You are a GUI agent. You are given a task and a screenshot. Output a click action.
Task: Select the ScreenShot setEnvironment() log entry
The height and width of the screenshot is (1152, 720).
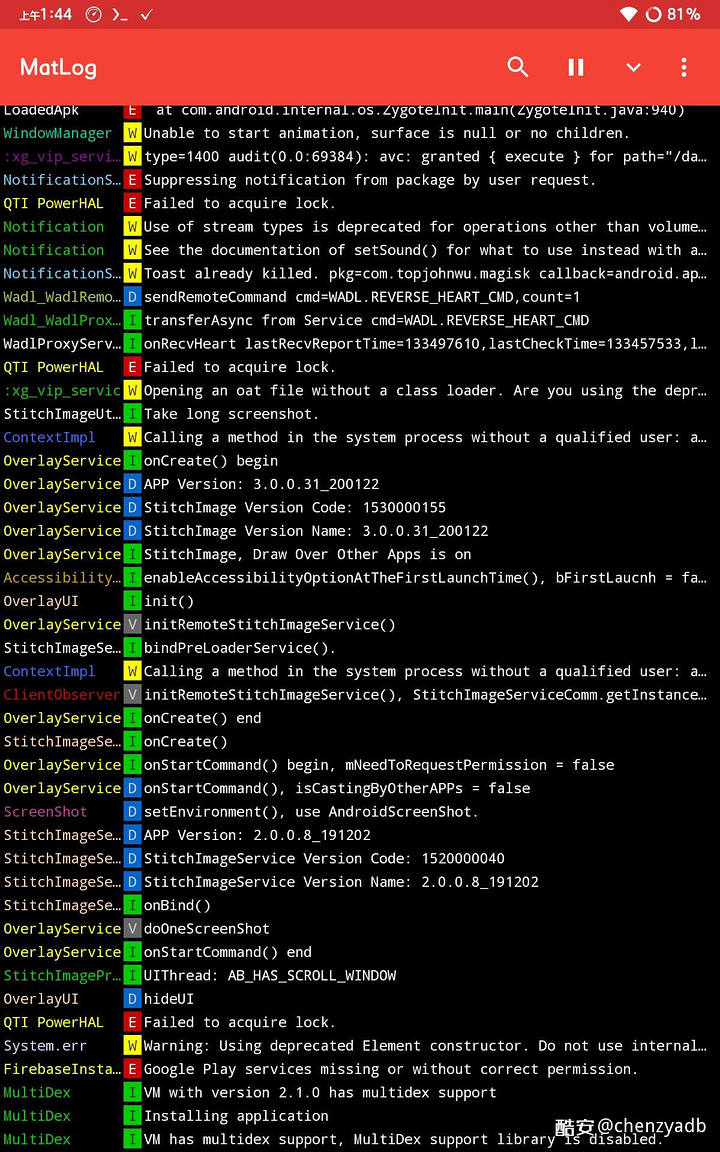pyautogui.click(x=360, y=812)
